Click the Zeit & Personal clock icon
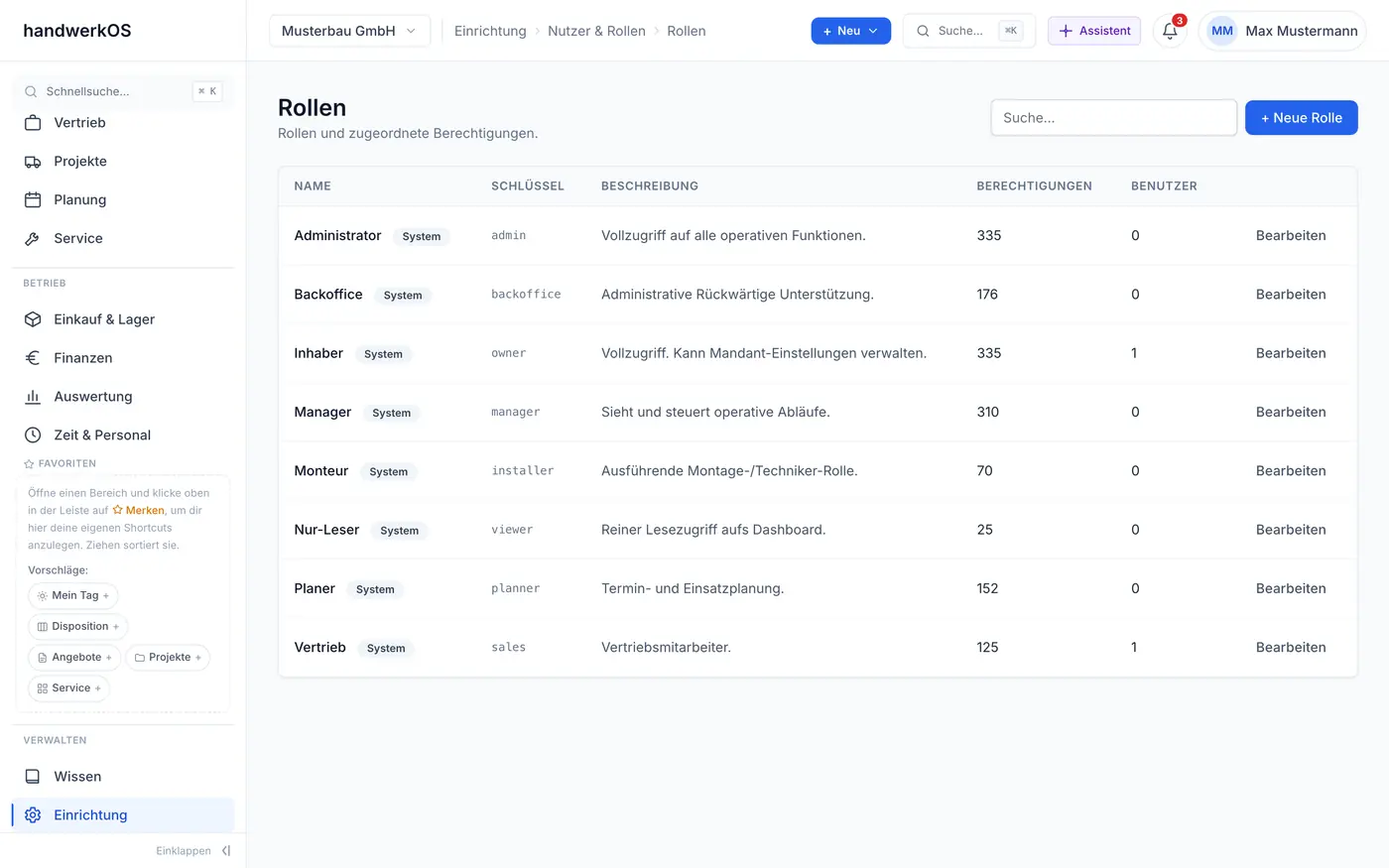The image size is (1389, 868). (33, 435)
